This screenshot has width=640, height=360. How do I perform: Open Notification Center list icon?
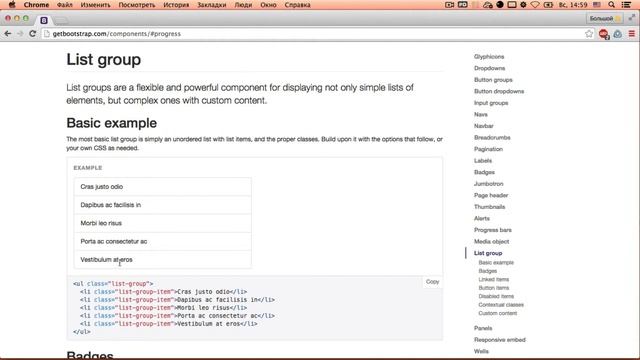pyautogui.click(x=626, y=5)
